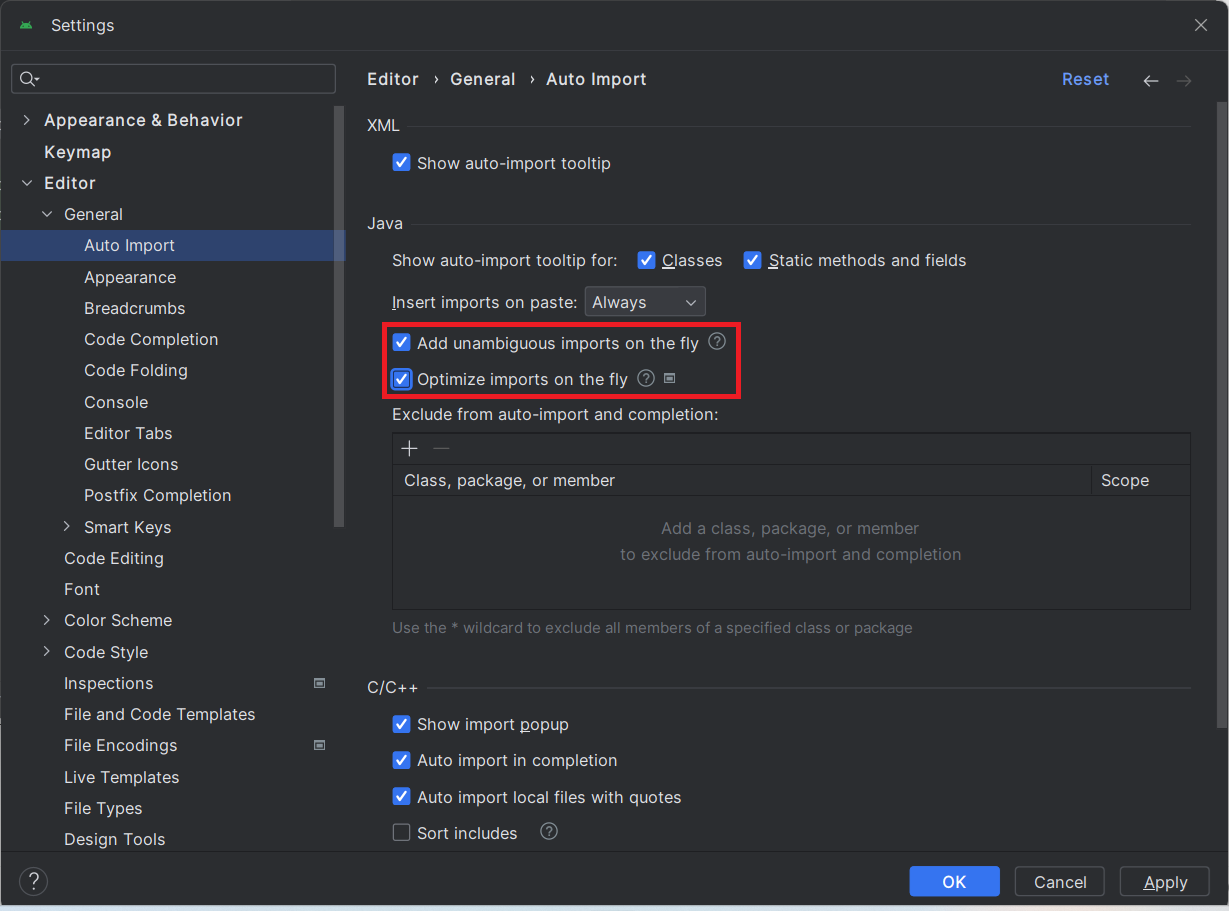Click the help icon beside Sort includes
This screenshot has width=1229, height=911.
tap(548, 832)
